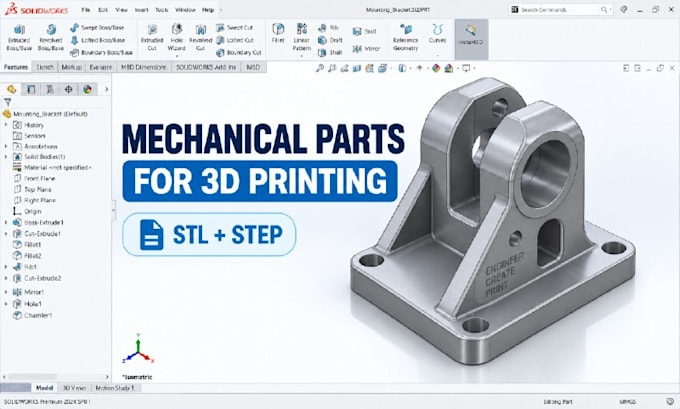The height and width of the screenshot is (409, 680).
Task: Select the Mirror tool in ribbon
Action: pyautogui.click(x=366, y=49)
